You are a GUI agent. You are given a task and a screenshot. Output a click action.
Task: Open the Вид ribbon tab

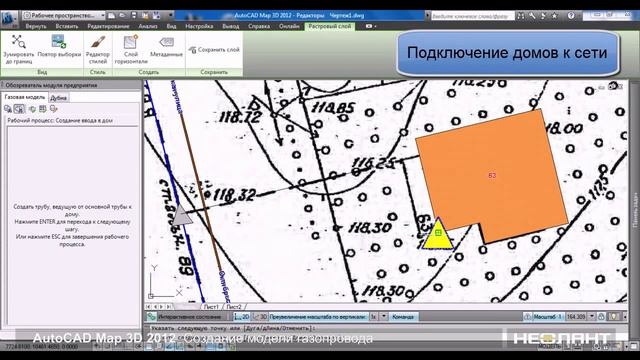[171, 26]
